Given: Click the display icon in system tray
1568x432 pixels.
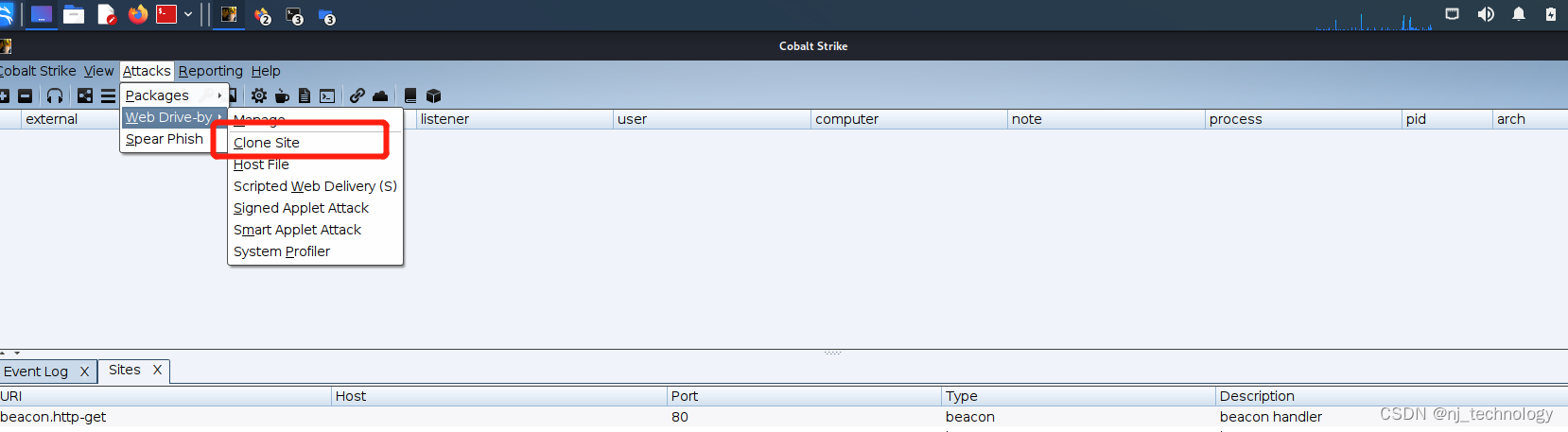Looking at the screenshot, I should coord(1453,14).
